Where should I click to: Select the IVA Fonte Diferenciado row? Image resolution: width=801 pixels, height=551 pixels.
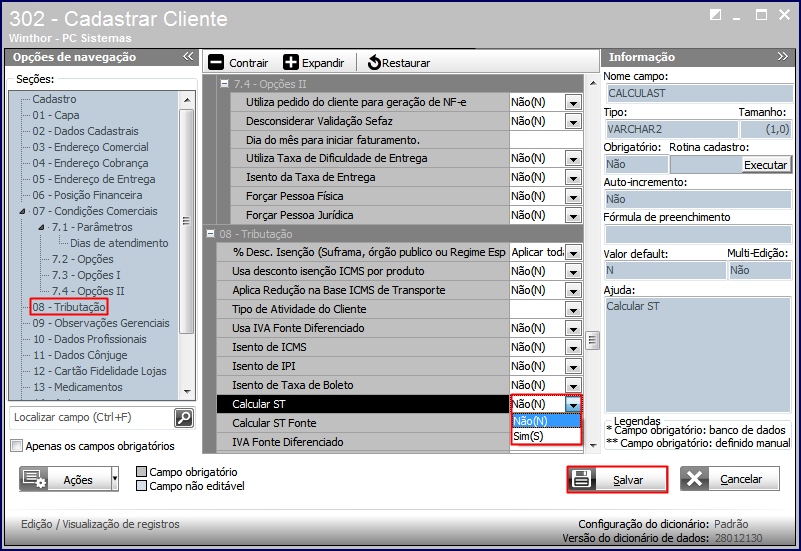pos(363,442)
